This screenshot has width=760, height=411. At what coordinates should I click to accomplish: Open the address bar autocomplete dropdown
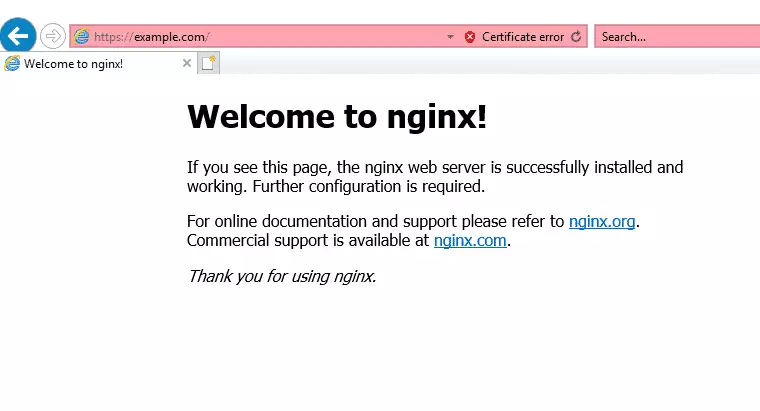click(450, 37)
